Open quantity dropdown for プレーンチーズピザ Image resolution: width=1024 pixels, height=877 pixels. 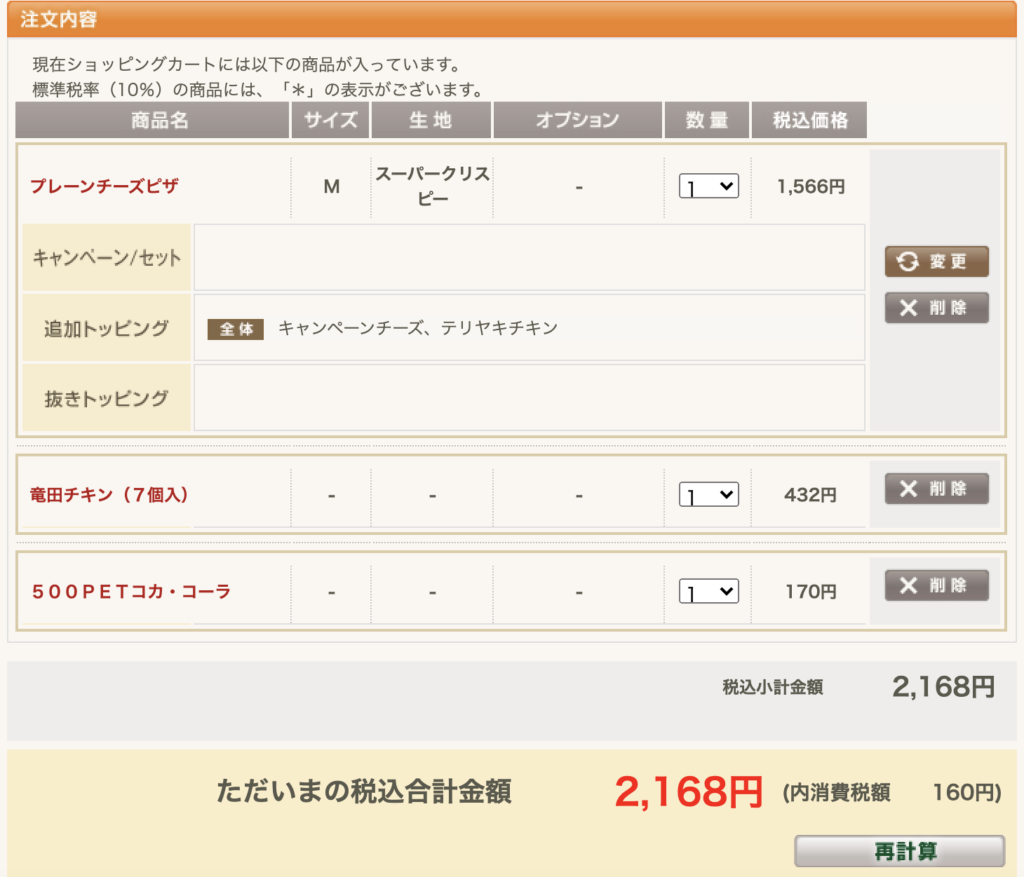(708, 186)
